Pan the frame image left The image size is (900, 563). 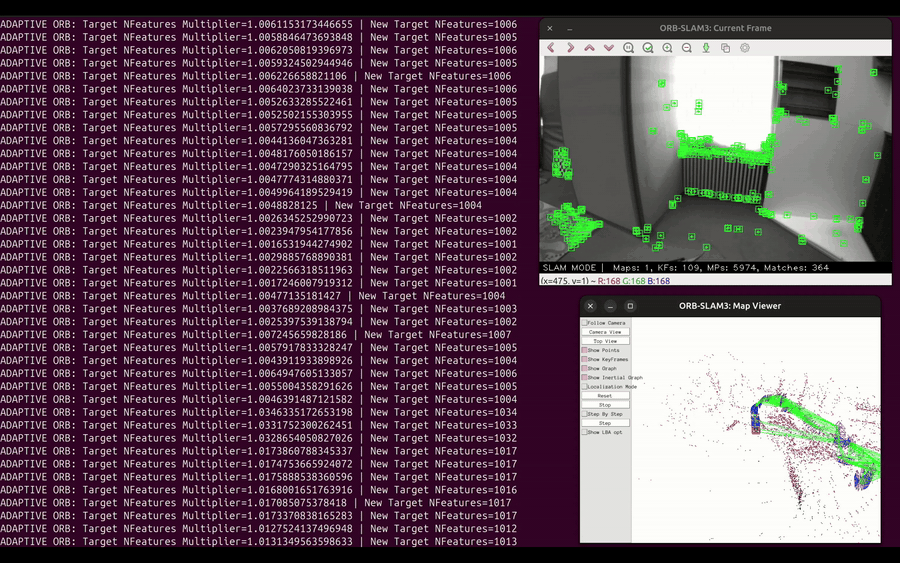(551, 48)
